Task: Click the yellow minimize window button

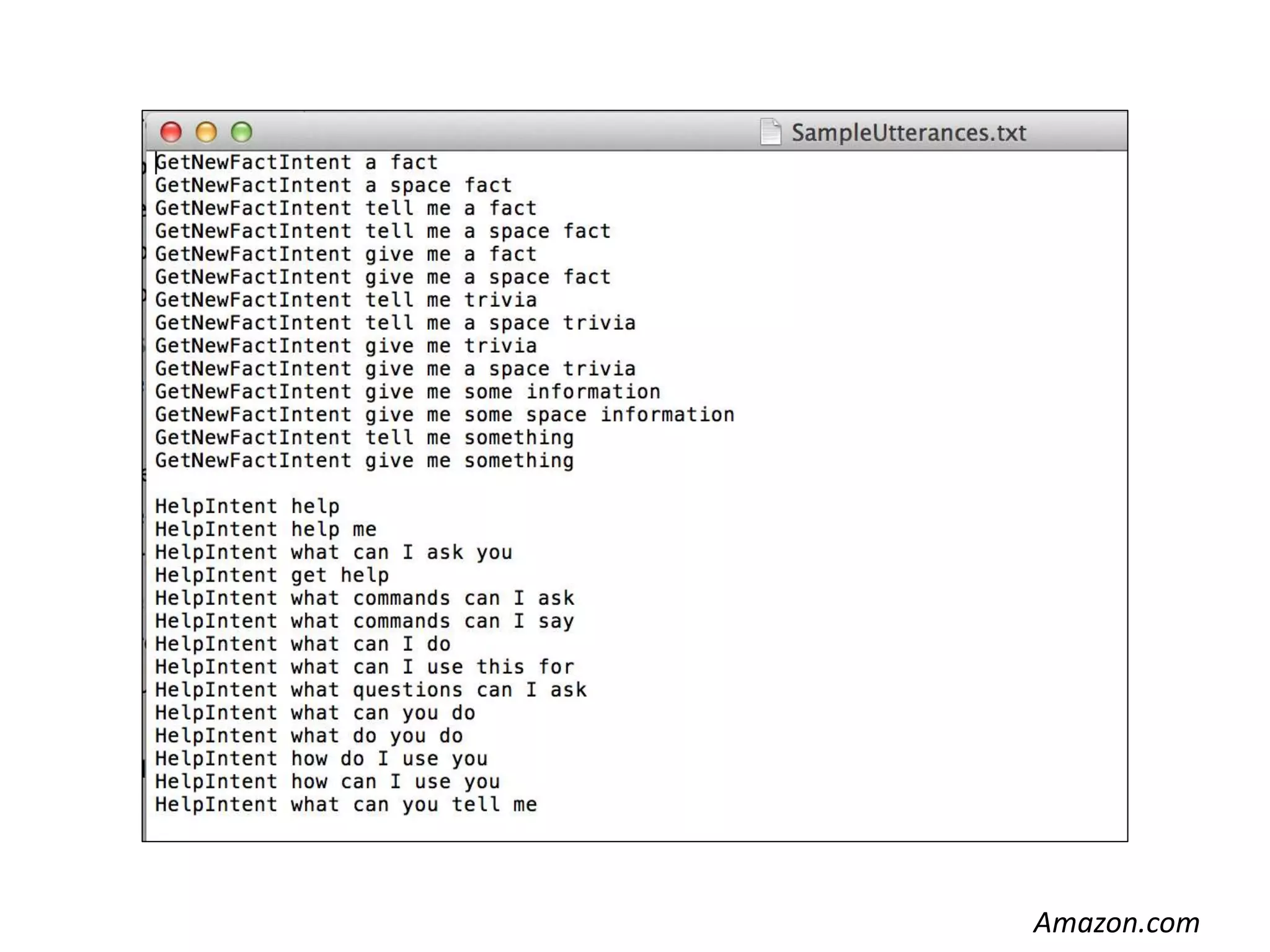Action: click(x=206, y=132)
